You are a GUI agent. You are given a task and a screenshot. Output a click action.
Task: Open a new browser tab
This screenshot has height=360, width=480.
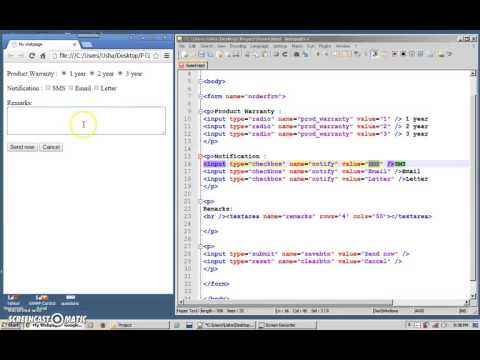pyautogui.click(x=87, y=44)
